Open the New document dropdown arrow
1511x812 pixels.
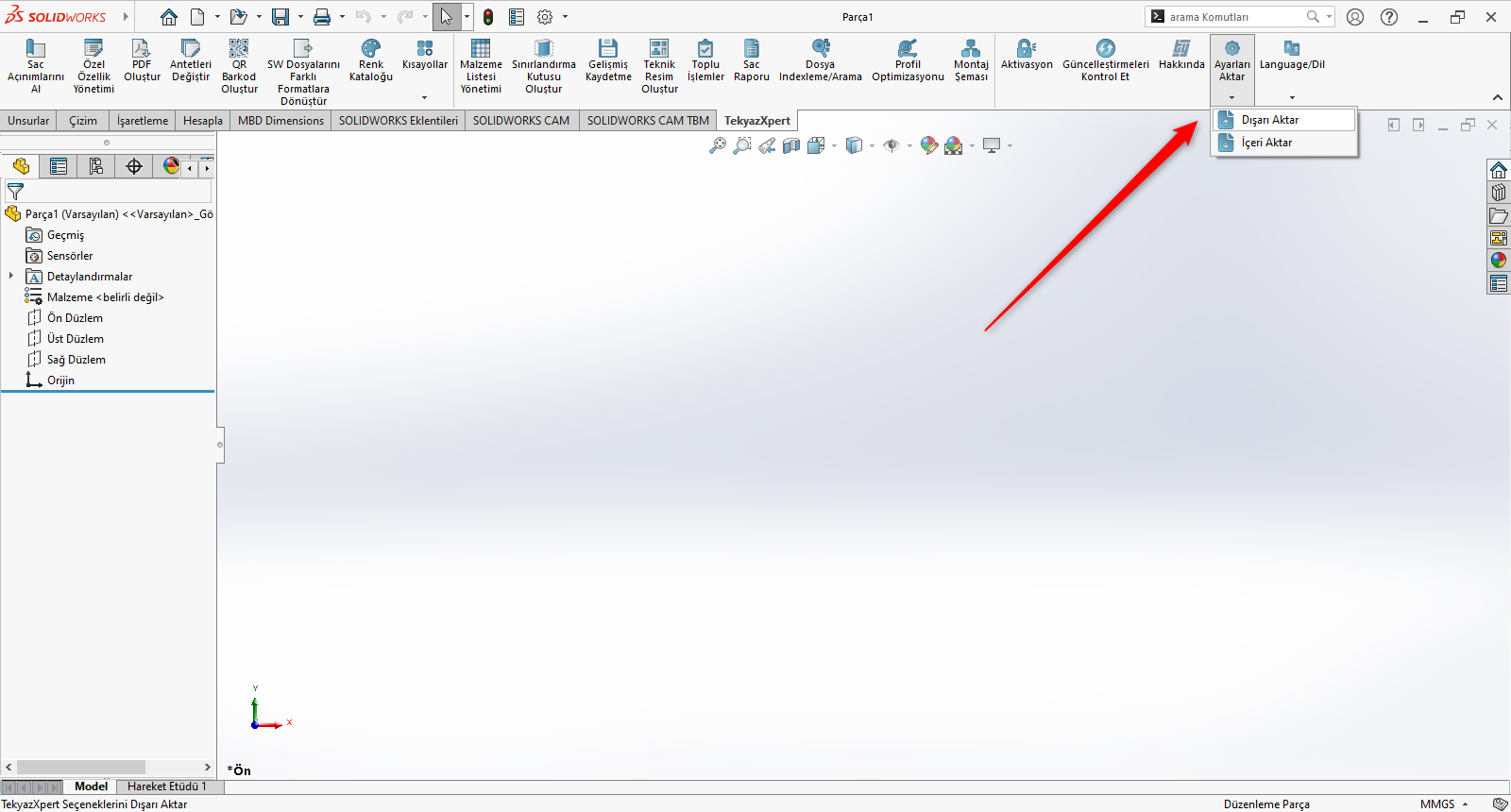(x=217, y=17)
